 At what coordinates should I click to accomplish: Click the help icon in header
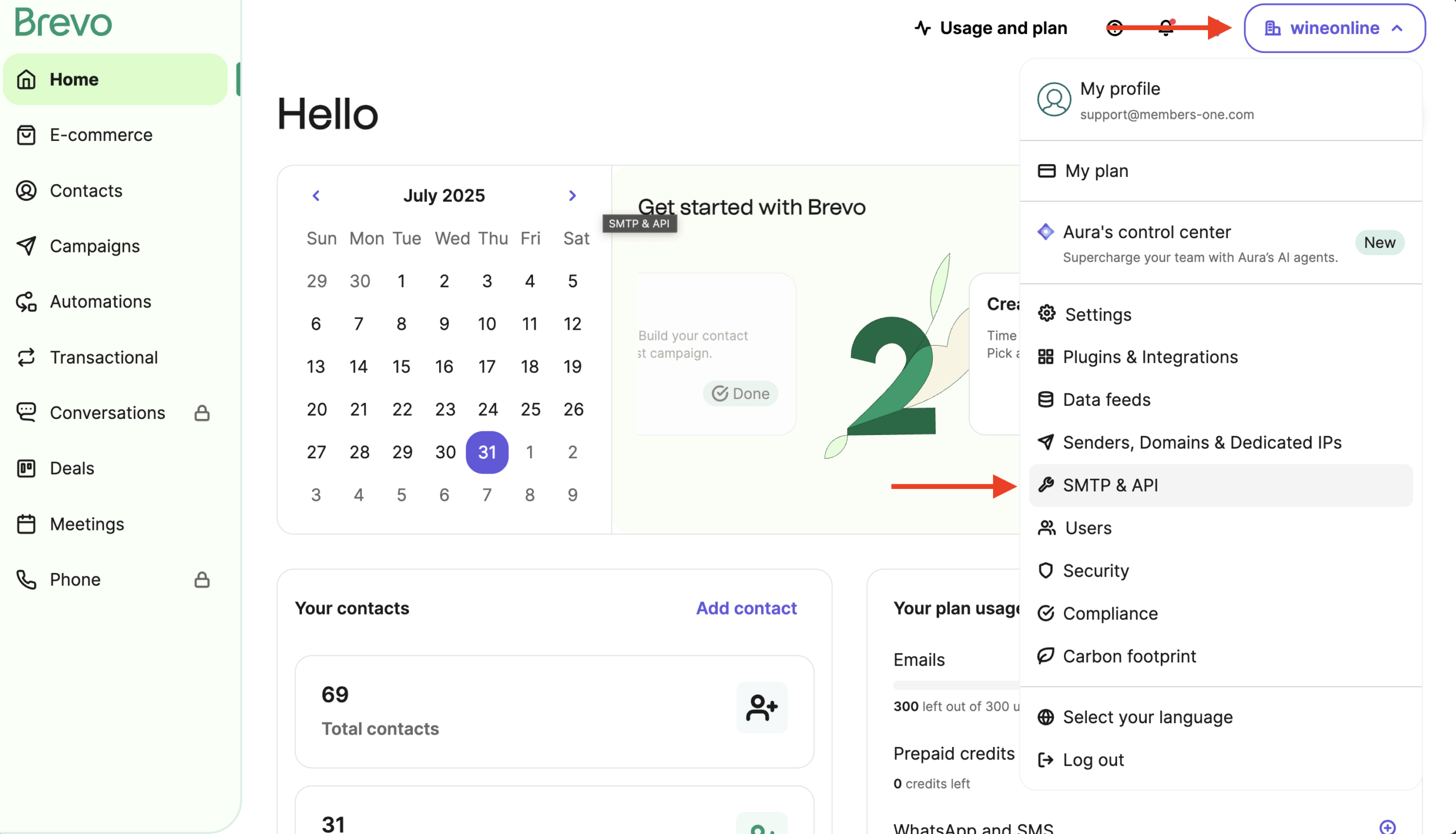pyautogui.click(x=1115, y=27)
